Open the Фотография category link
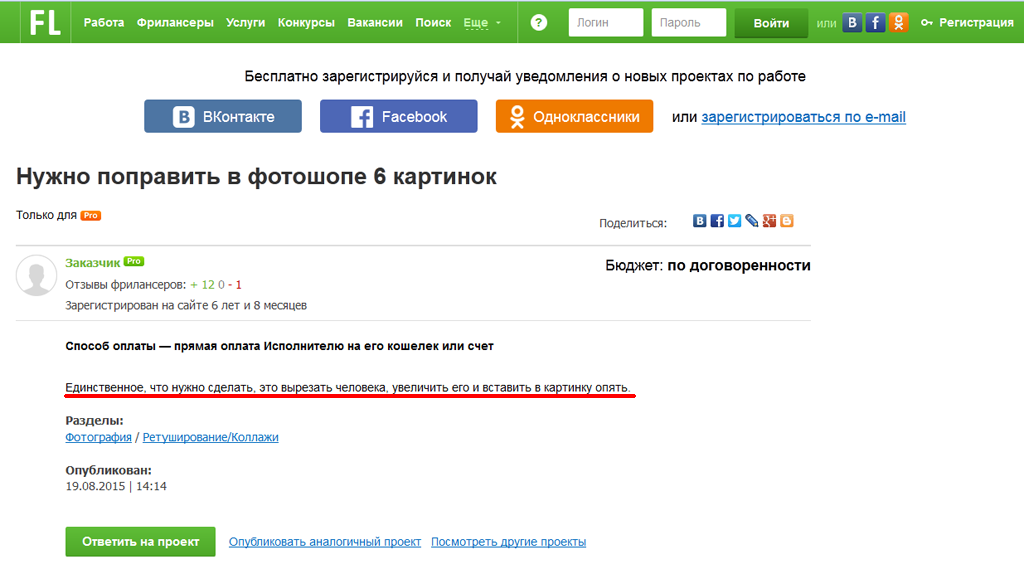This screenshot has width=1024, height=574. pyautogui.click(x=98, y=437)
